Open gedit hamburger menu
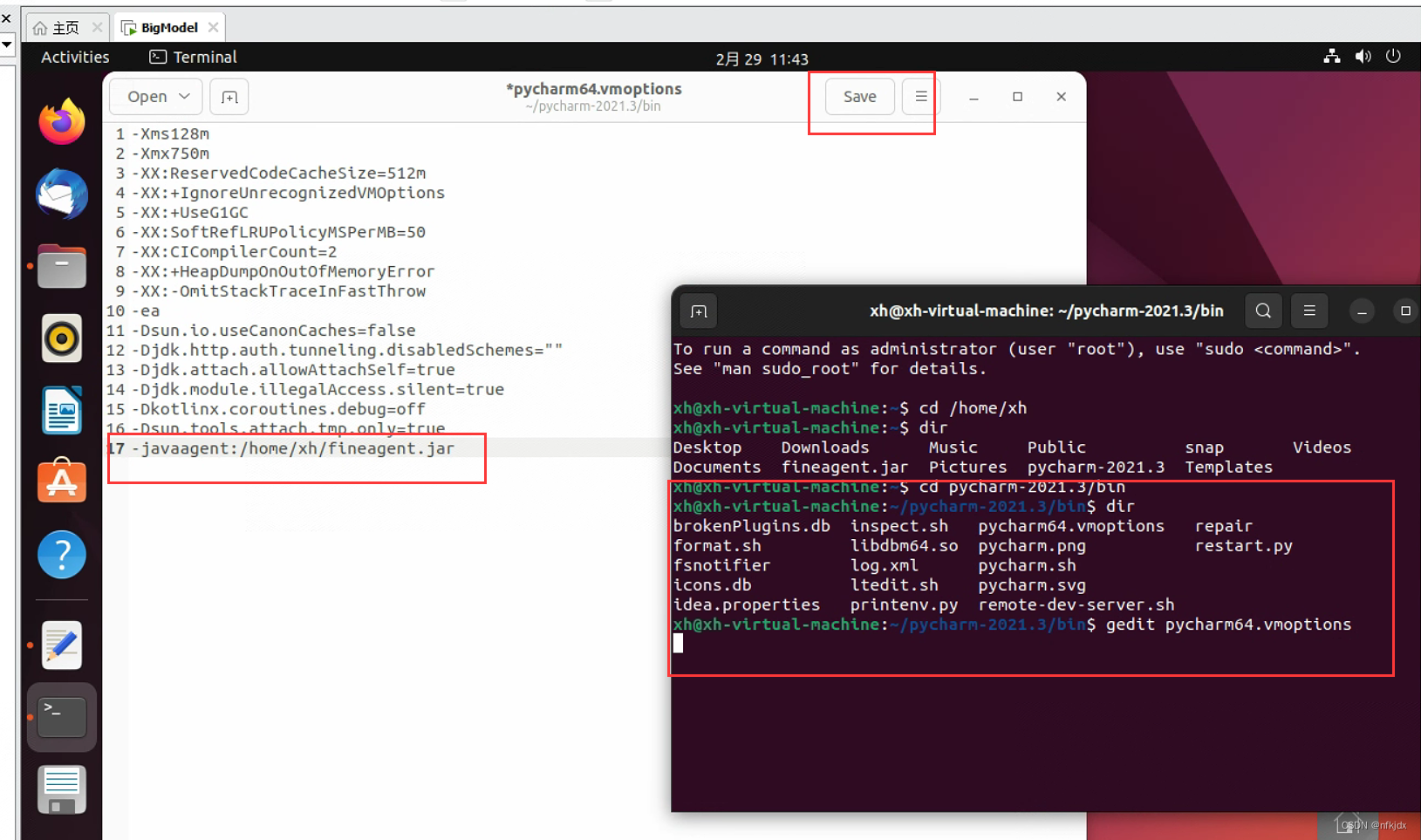The image size is (1421, 840). click(921, 96)
